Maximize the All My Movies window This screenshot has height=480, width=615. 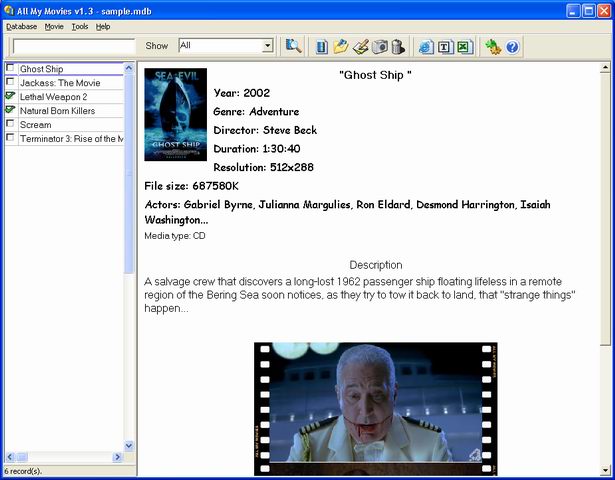pyautogui.click(x=588, y=11)
